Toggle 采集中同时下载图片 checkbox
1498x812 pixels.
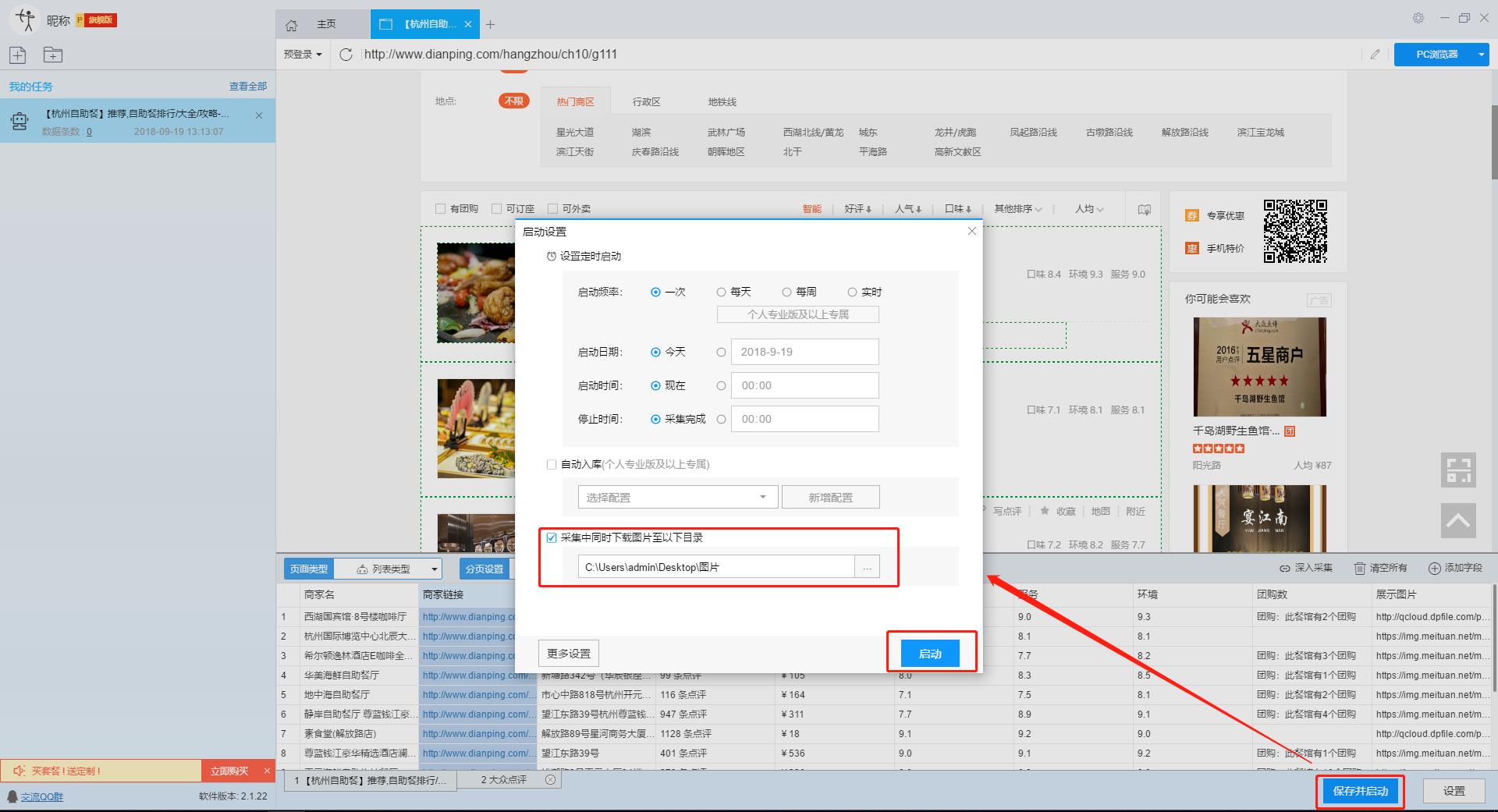(552, 537)
